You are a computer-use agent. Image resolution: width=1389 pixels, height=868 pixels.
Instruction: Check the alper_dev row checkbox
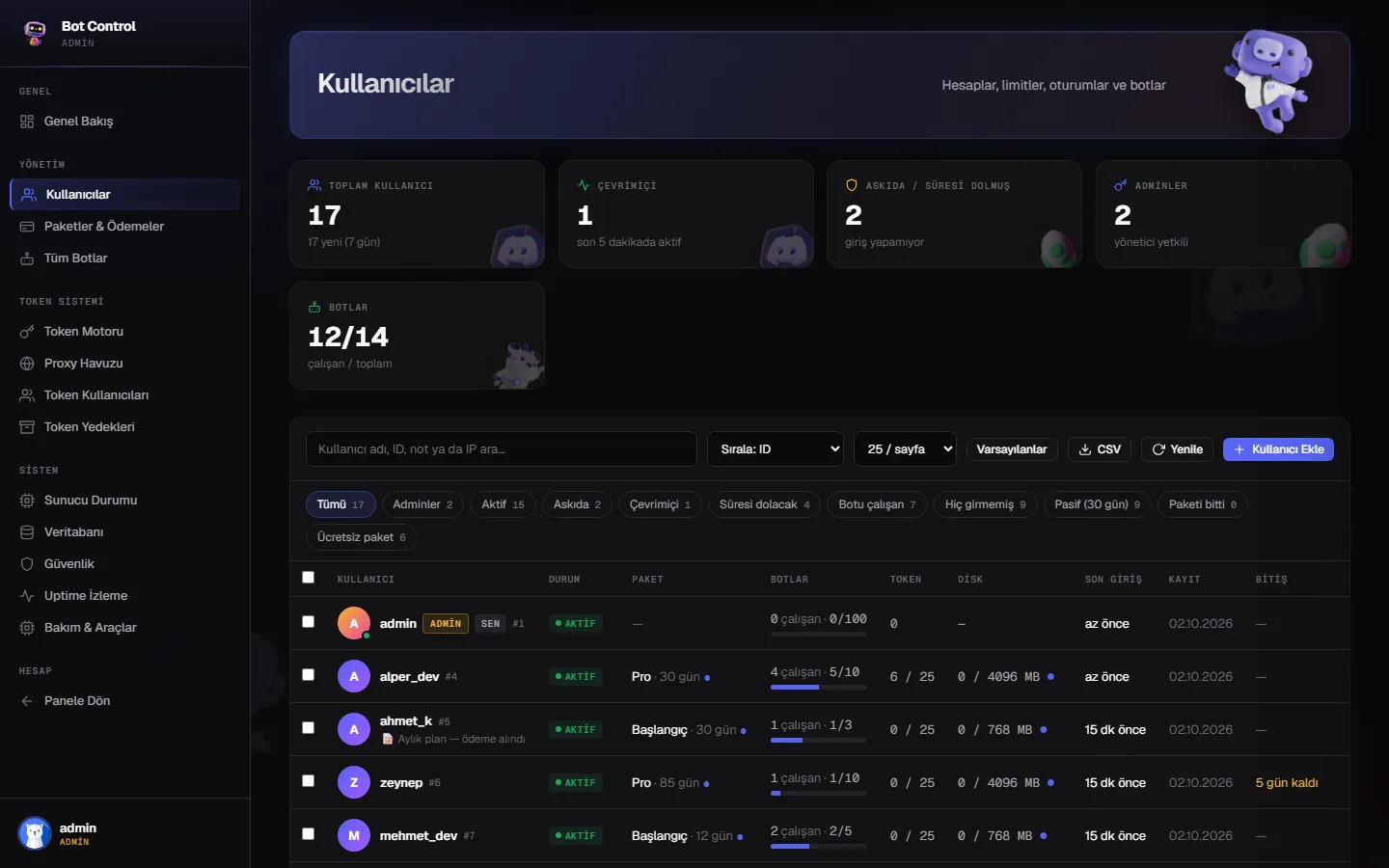[x=309, y=675]
